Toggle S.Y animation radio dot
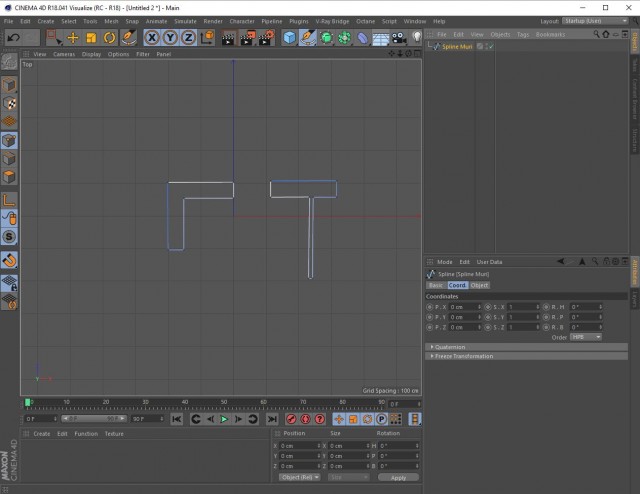Image resolution: width=640 pixels, height=494 pixels. pos(488,317)
